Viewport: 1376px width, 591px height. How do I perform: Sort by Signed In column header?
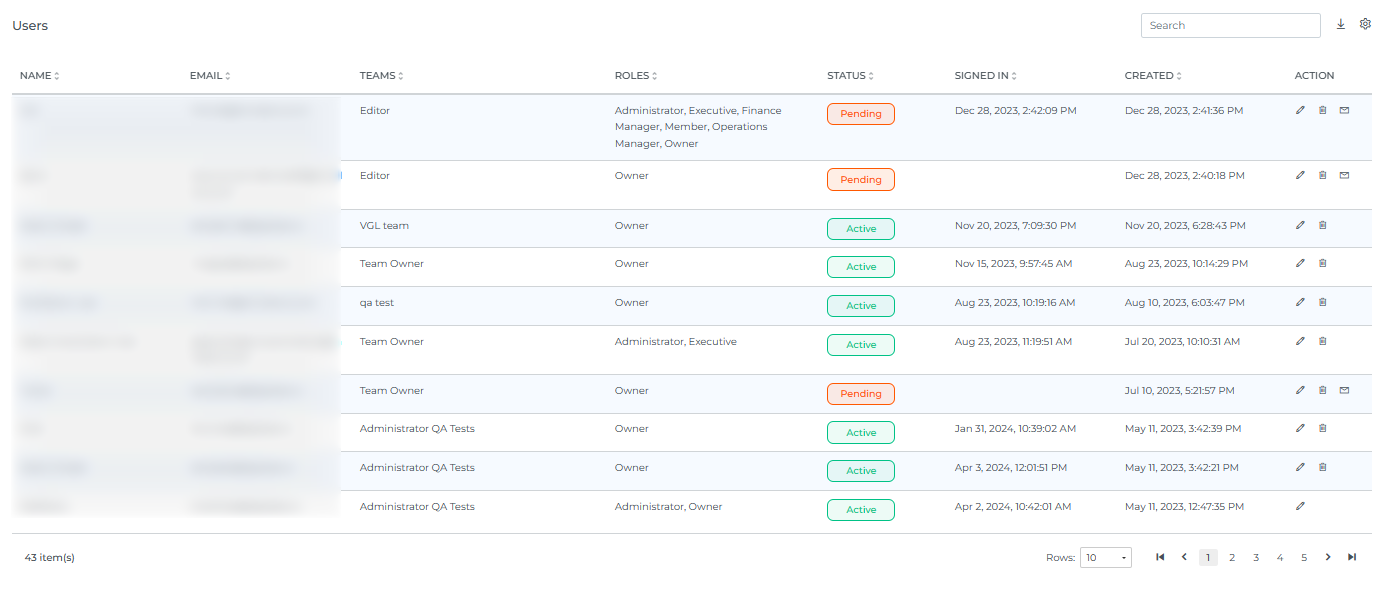pos(985,76)
